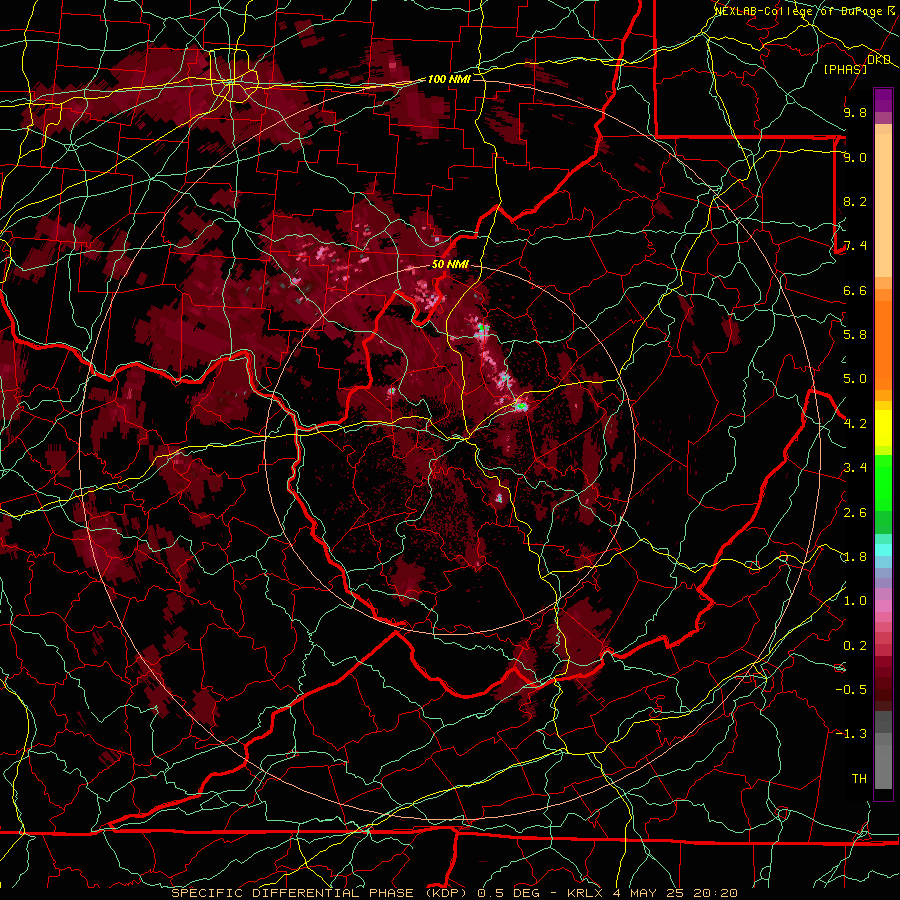The image size is (900, 900).
Task: Click the "100 NMI" range ring label
Action: click(449, 79)
